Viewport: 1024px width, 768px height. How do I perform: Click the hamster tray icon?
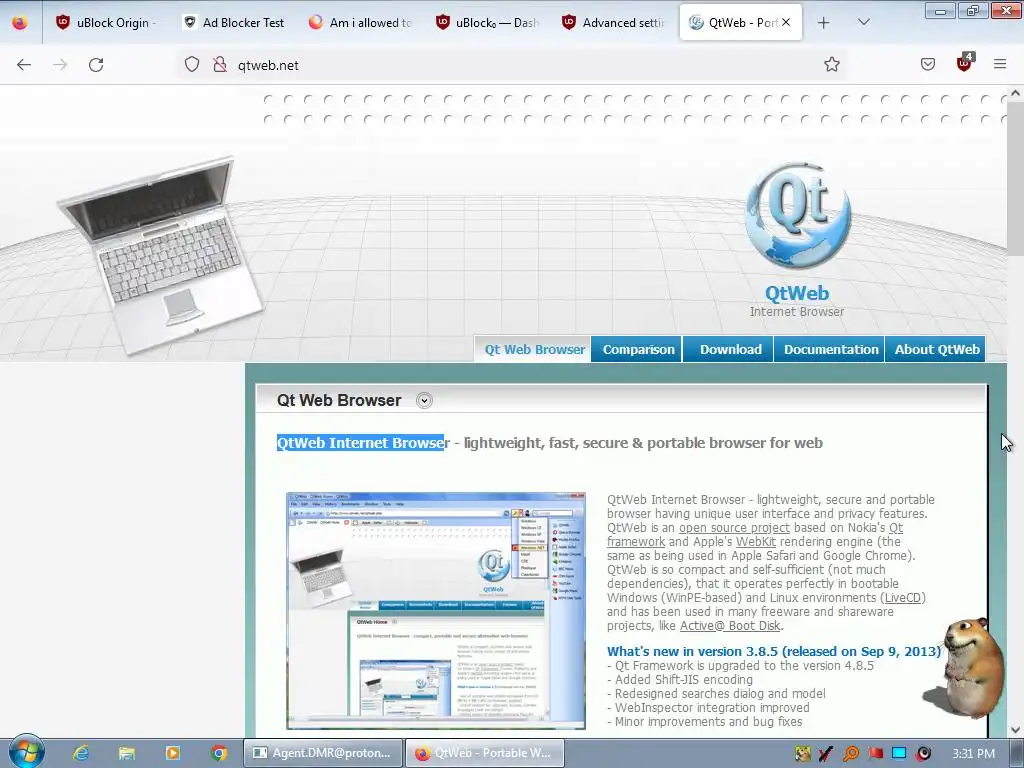[x=803, y=754]
